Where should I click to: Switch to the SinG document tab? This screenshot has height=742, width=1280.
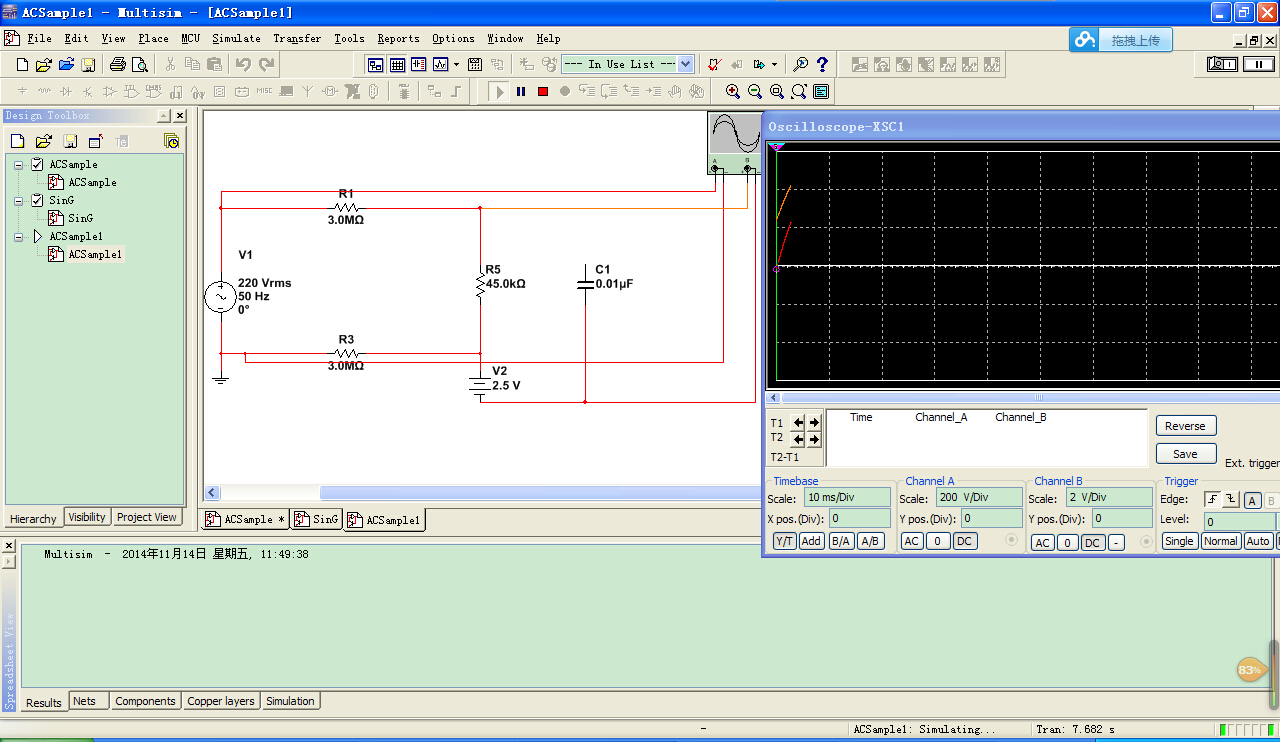[x=317, y=519]
